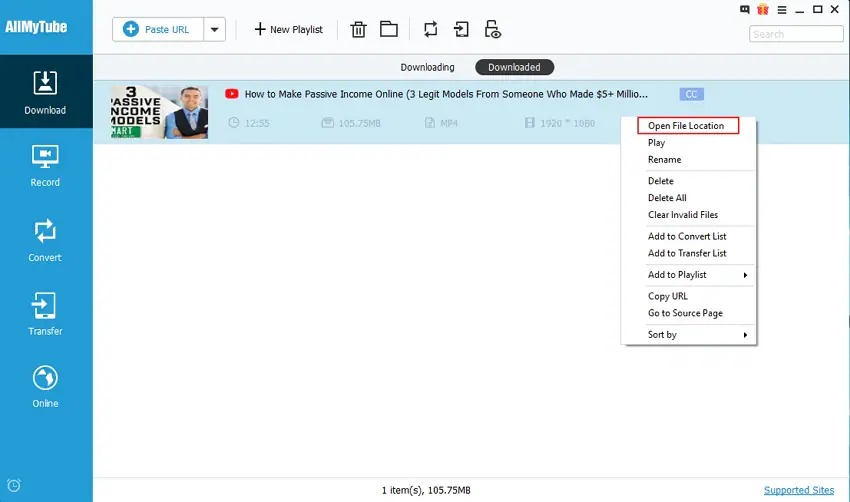Click the trash delete icon in toolbar
The width and height of the screenshot is (850, 502).
358,29
